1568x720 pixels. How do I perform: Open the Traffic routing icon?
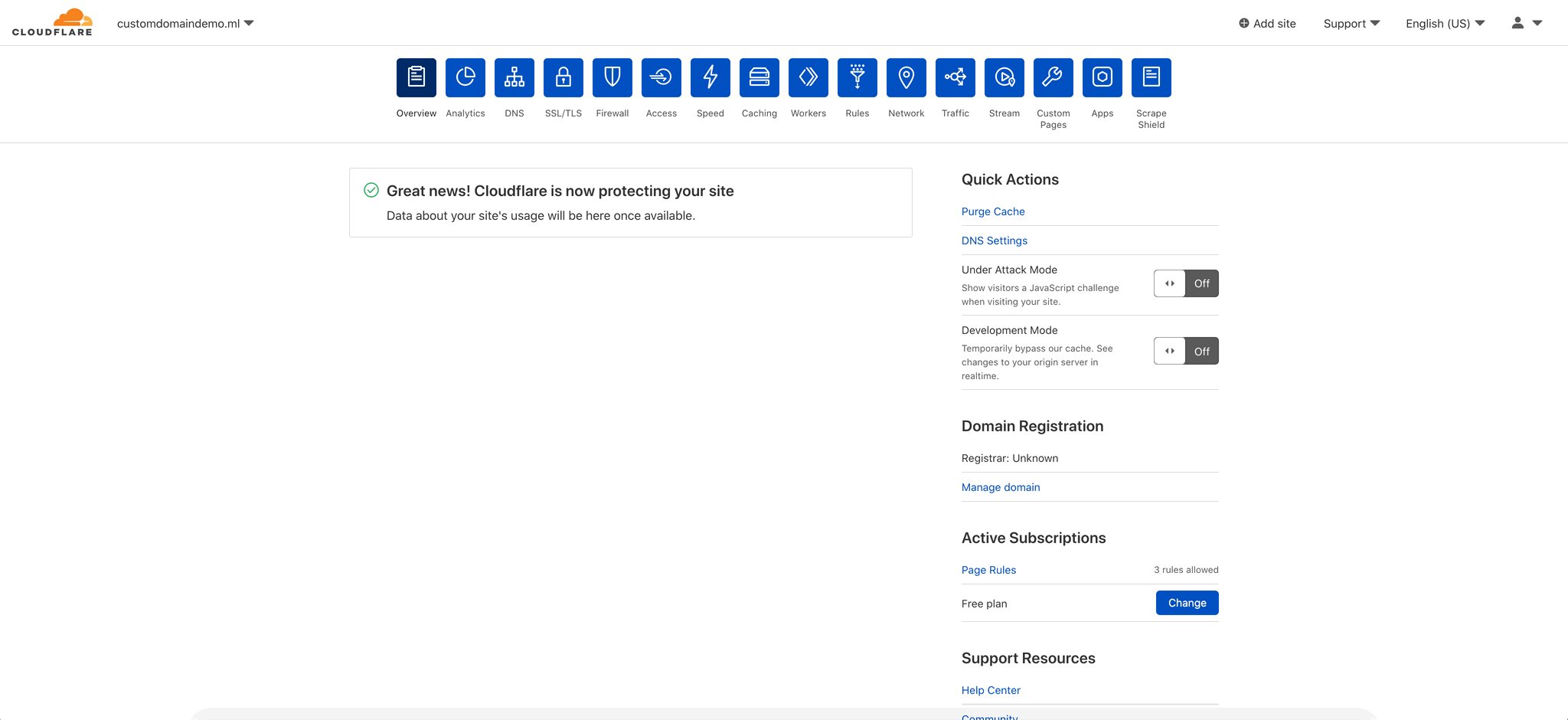[955, 77]
